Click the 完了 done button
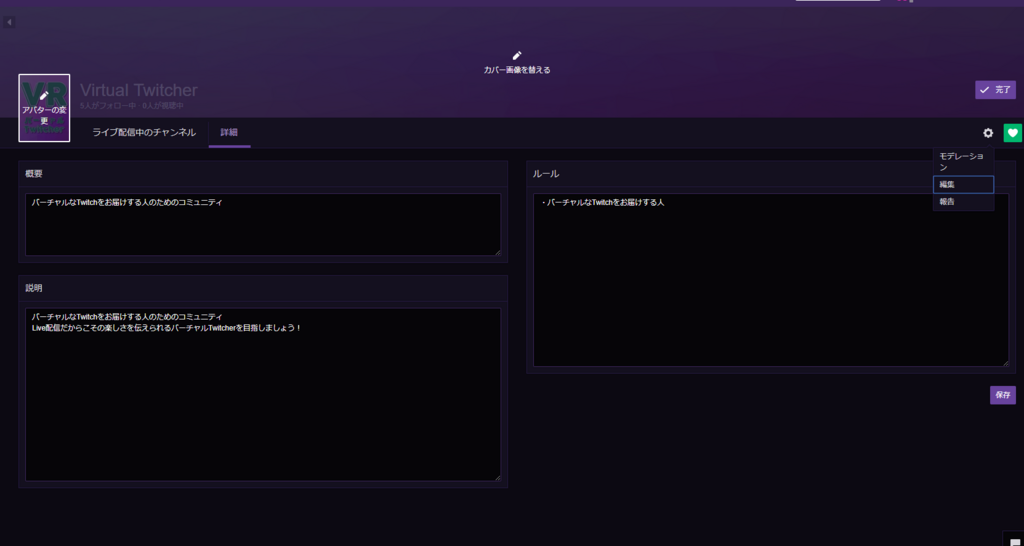This screenshot has height=546, width=1024. coord(995,90)
